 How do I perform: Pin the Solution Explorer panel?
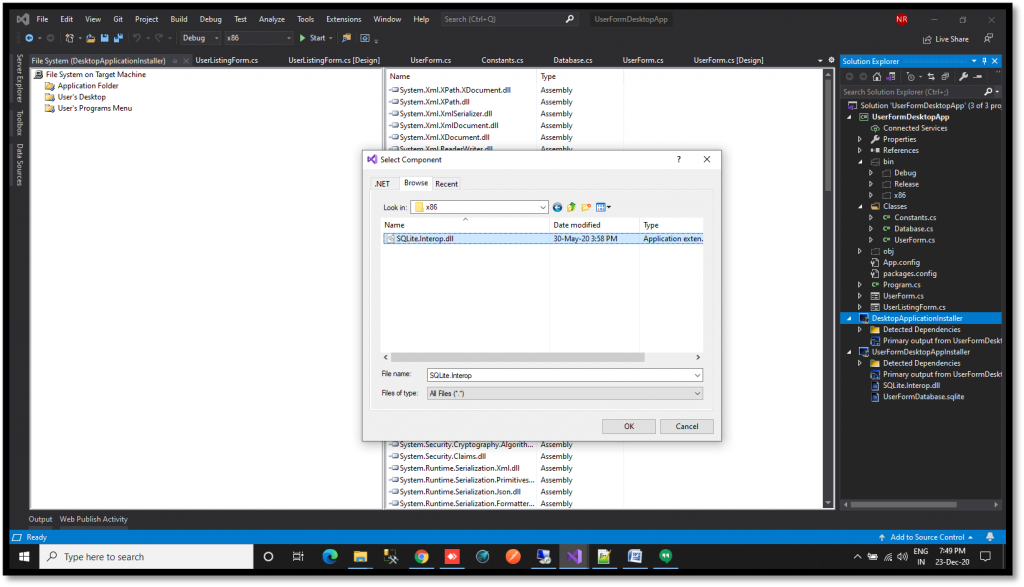984,61
